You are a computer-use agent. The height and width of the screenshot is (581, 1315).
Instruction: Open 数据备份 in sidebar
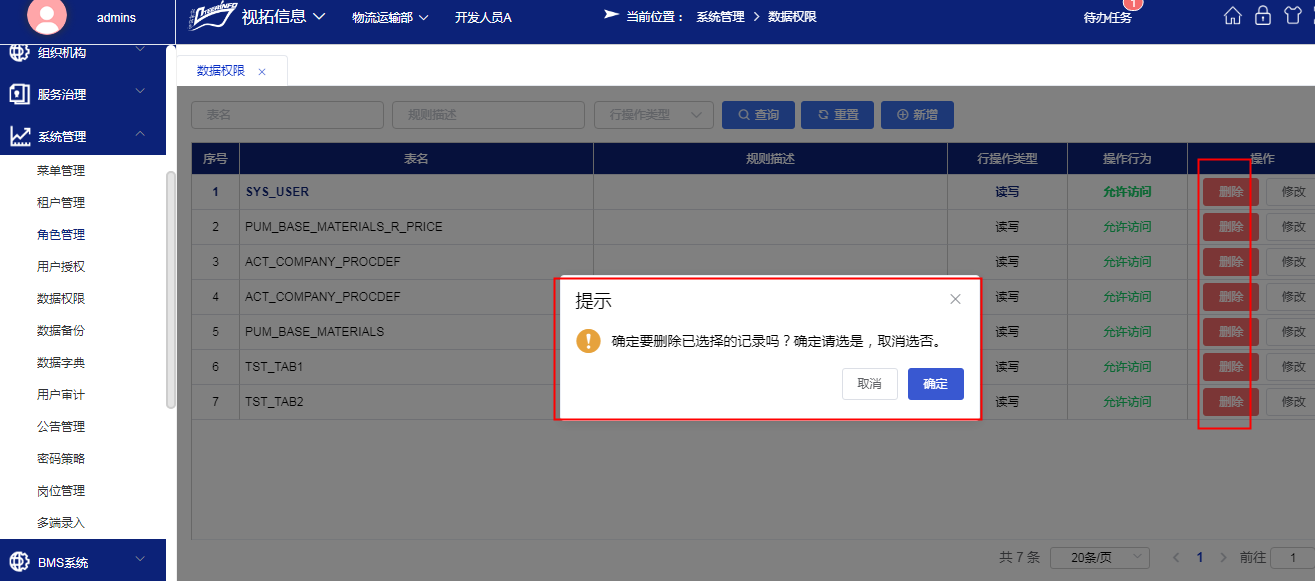[61, 331]
